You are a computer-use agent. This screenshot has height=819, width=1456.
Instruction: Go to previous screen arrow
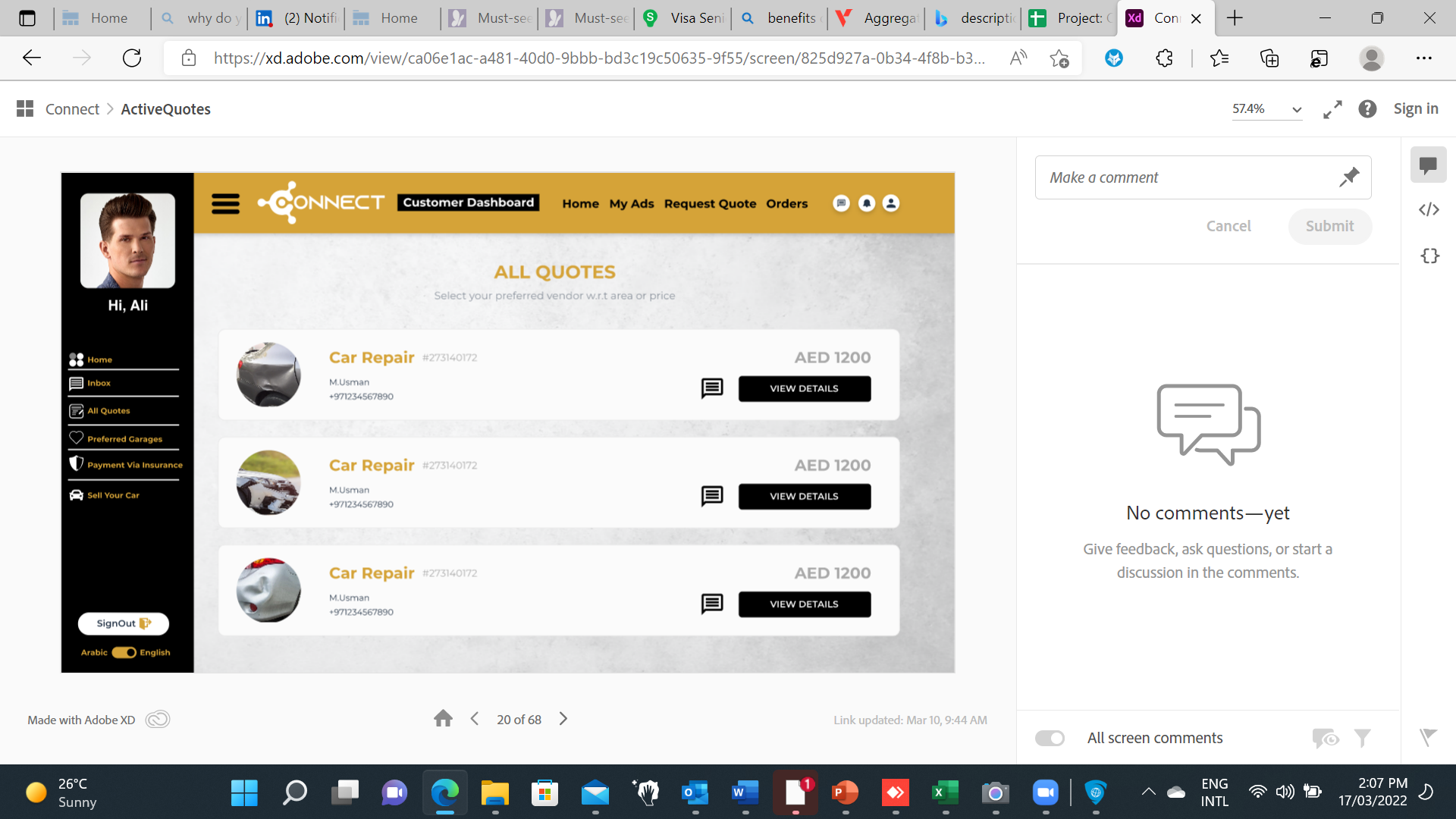475,719
